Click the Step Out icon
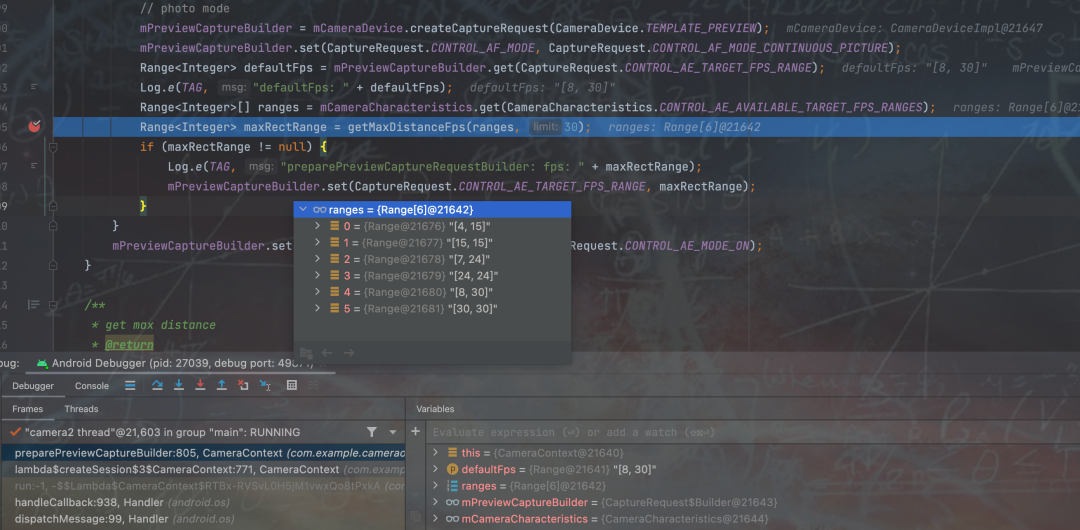Screen dimensions: 1080x530 pyautogui.click(x=222, y=385)
